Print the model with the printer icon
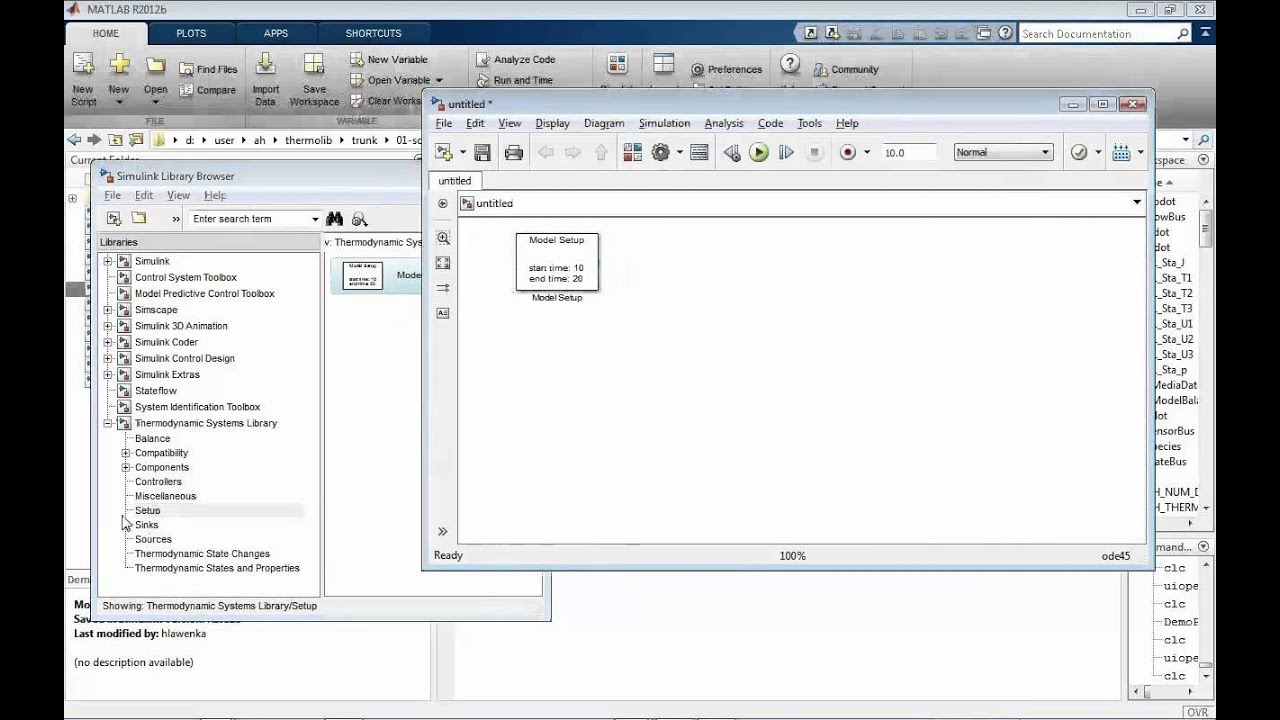 [514, 153]
